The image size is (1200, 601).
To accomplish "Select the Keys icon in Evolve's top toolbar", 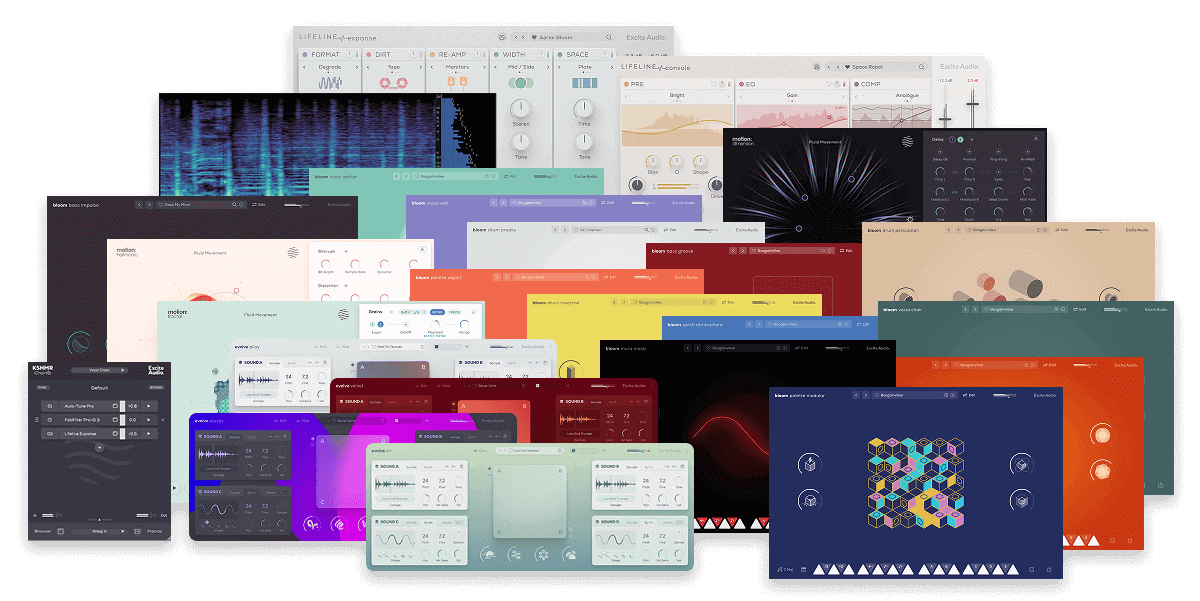I will (x=480, y=450).
